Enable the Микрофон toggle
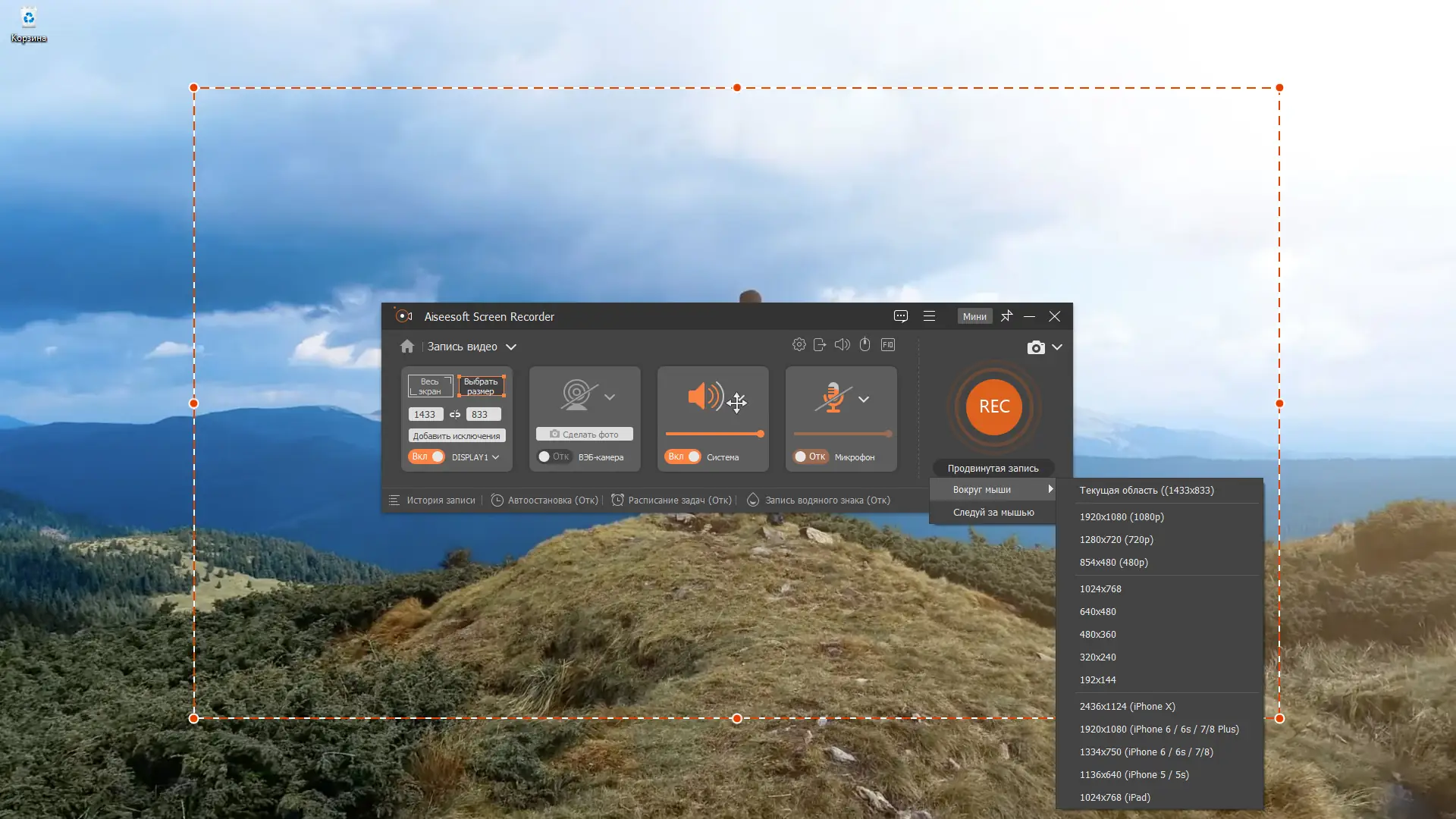This screenshot has height=819, width=1456. tap(810, 457)
